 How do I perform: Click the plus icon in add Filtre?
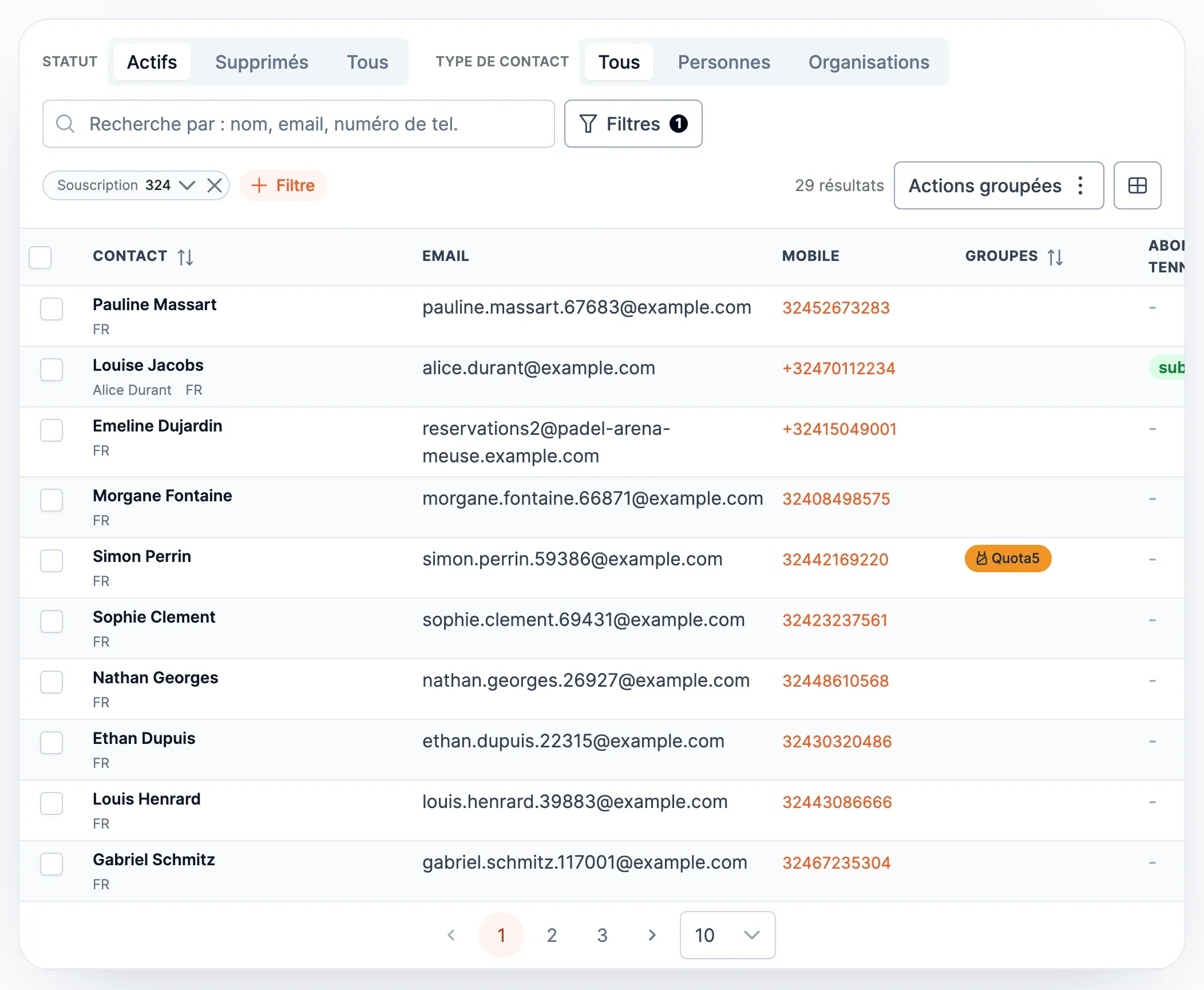pyautogui.click(x=259, y=185)
